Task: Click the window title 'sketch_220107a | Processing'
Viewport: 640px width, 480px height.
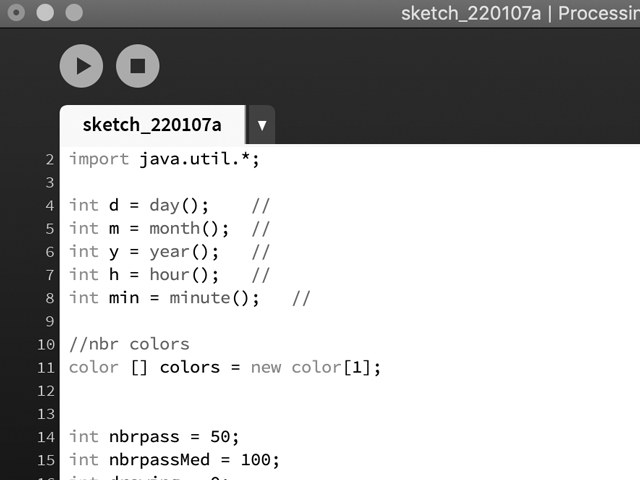Action: [520, 13]
